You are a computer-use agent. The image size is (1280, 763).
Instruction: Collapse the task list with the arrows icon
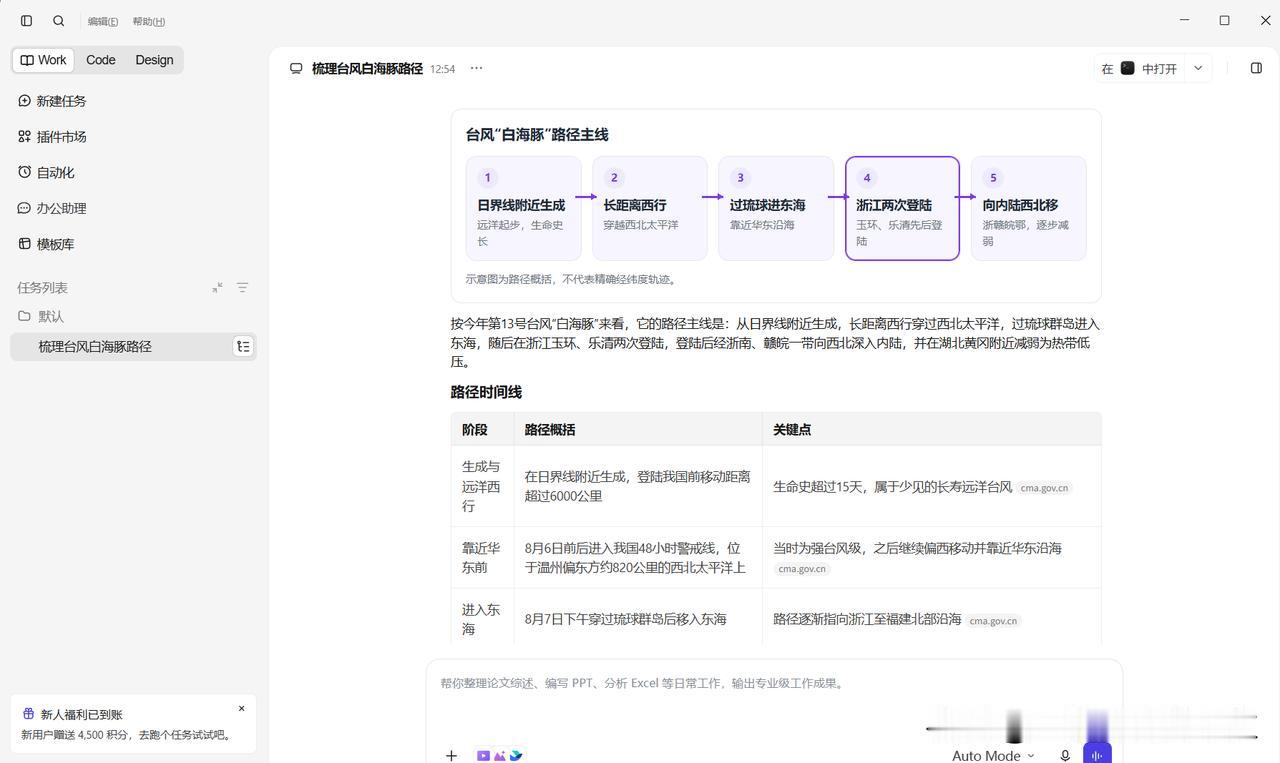(218, 288)
